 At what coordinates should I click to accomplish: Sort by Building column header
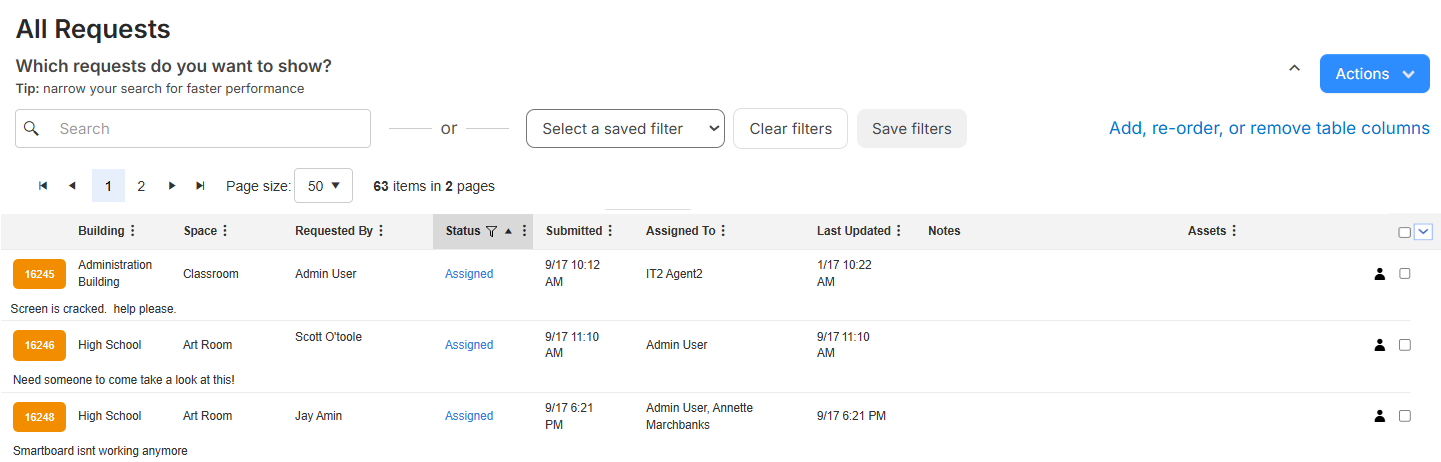point(101,231)
